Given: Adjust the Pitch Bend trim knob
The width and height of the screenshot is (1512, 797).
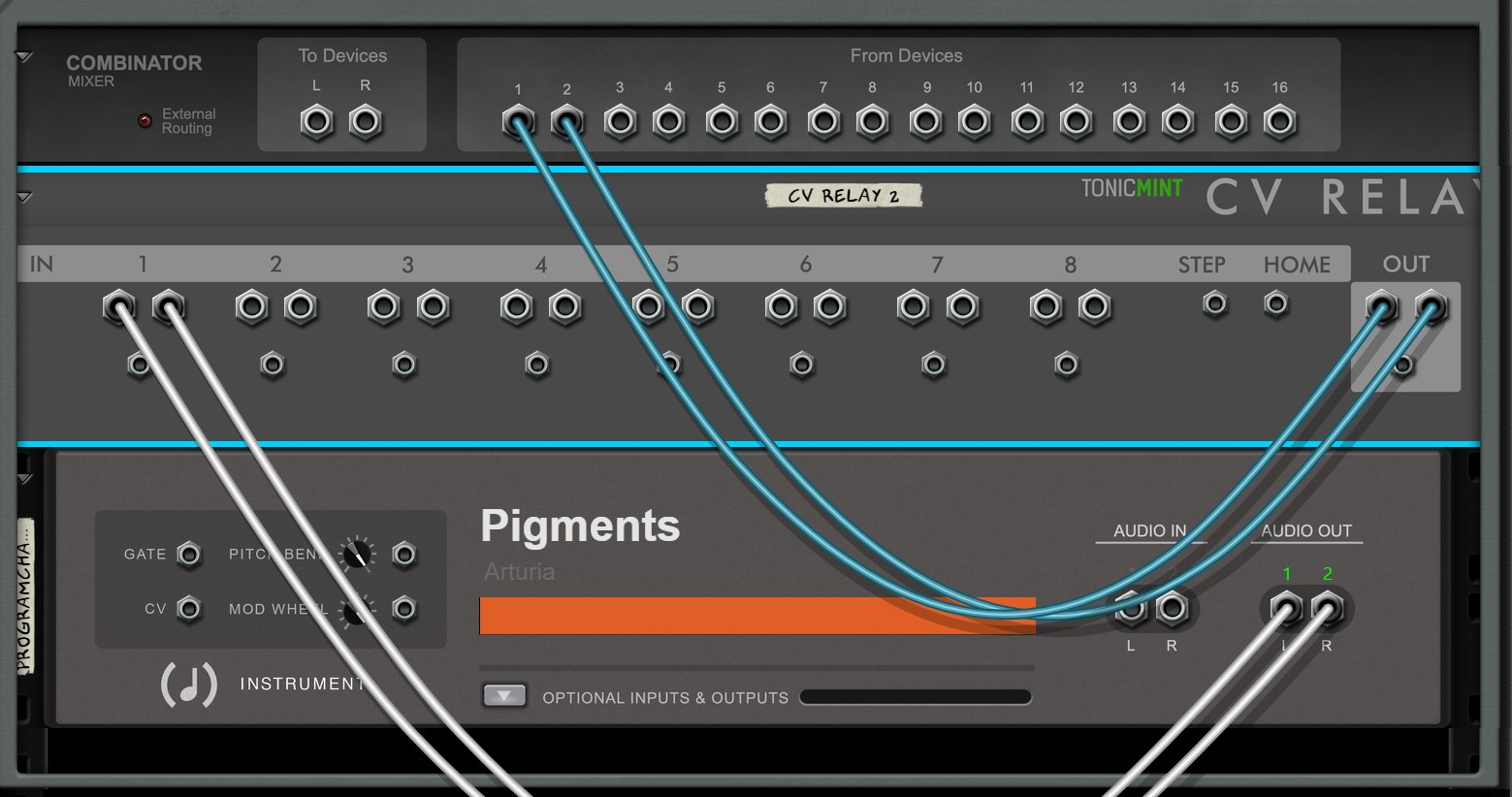Looking at the screenshot, I should click(x=357, y=554).
